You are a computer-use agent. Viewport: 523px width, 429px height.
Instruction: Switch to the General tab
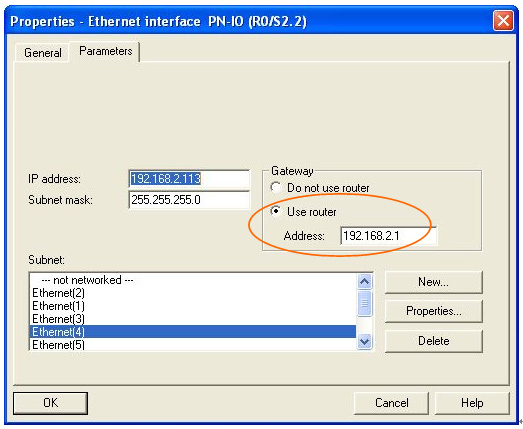[43, 53]
